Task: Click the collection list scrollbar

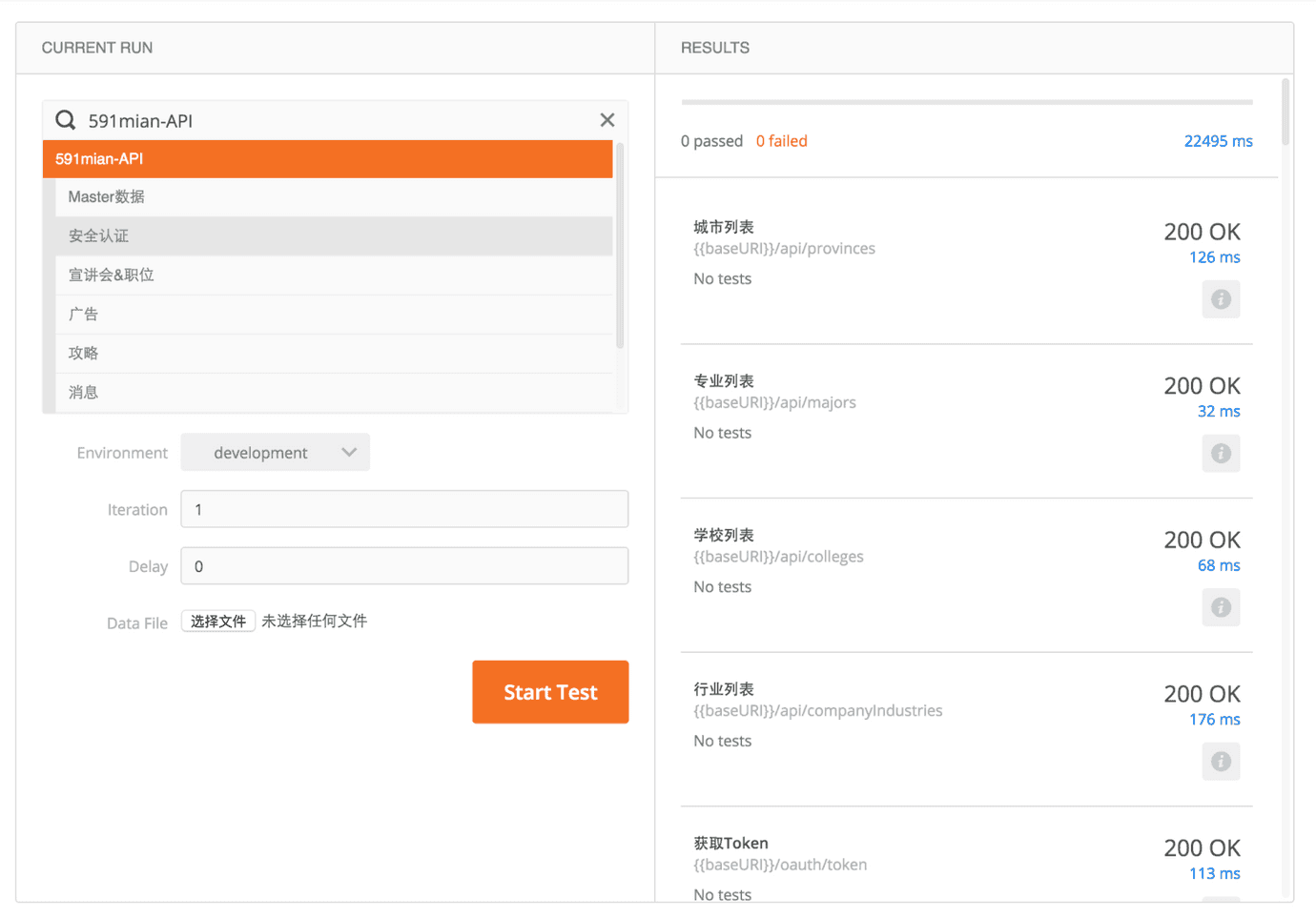Action: tap(620, 248)
